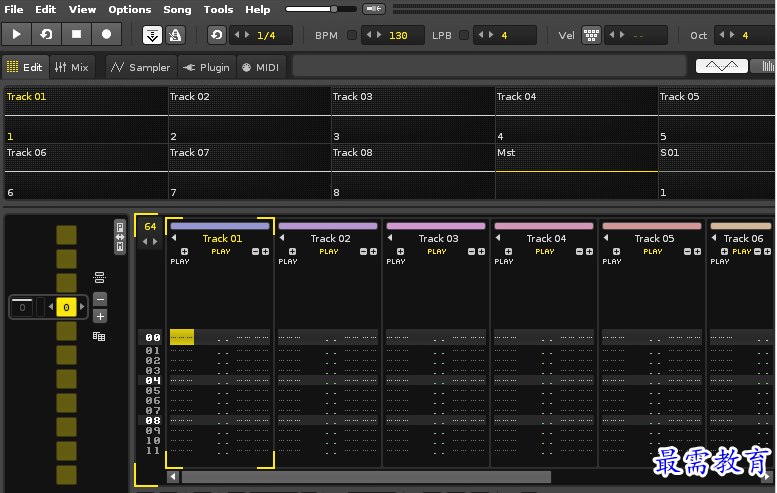
Task: Stop playback with the Stop button
Action: (x=76, y=35)
